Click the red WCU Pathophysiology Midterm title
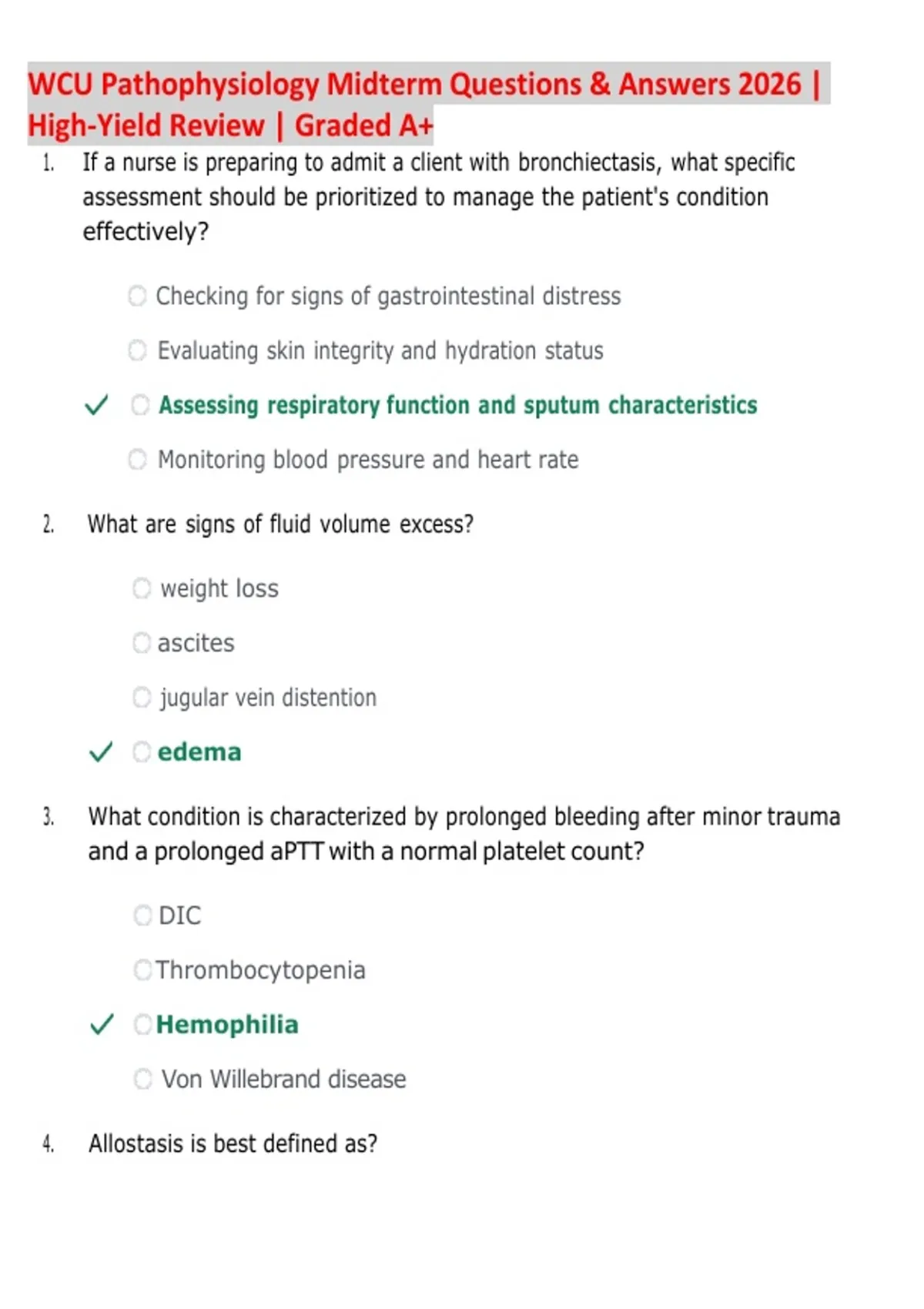924x1309 pixels. point(428,104)
